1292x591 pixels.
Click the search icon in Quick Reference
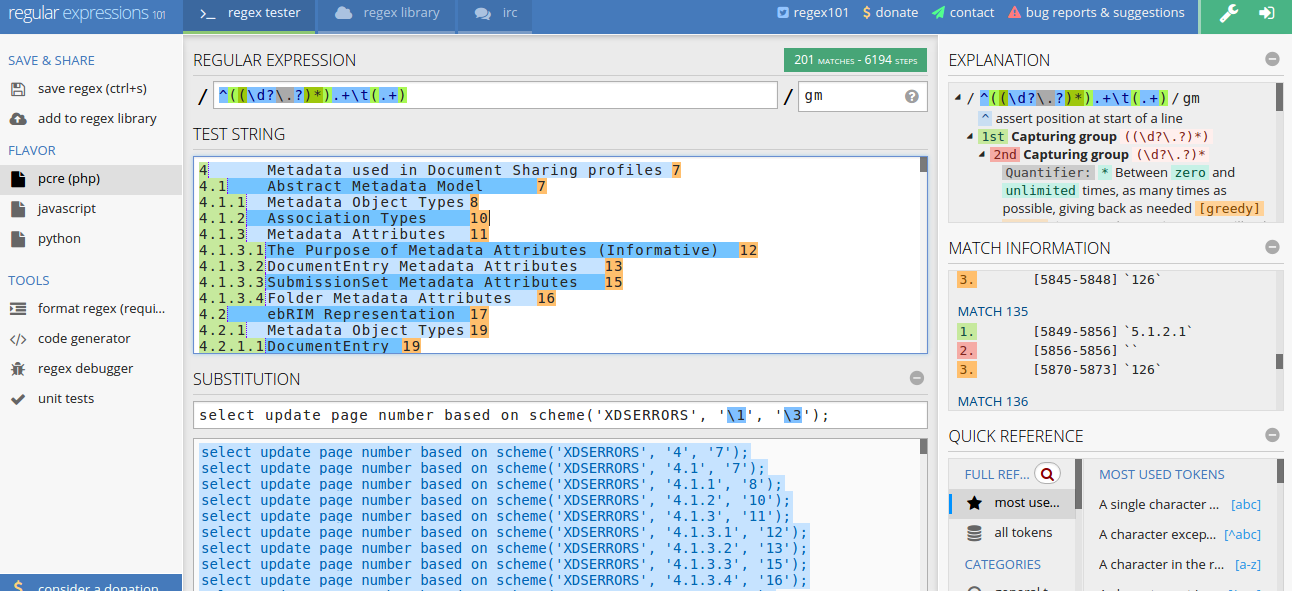1047,474
